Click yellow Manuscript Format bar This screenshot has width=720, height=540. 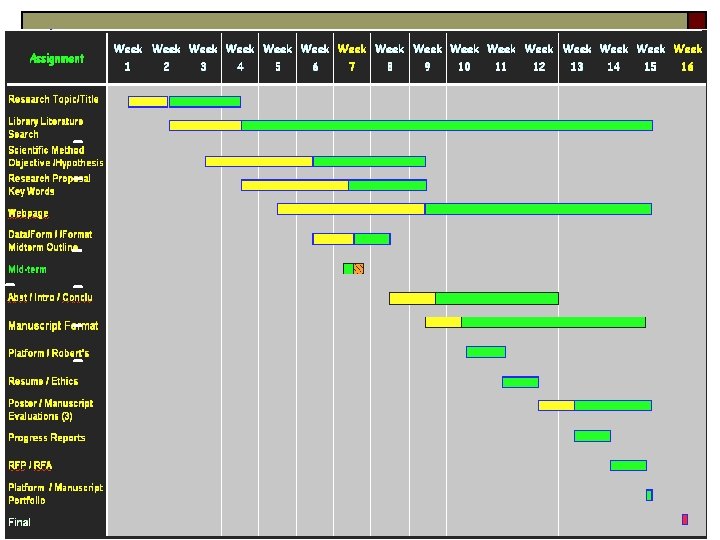(443, 322)
